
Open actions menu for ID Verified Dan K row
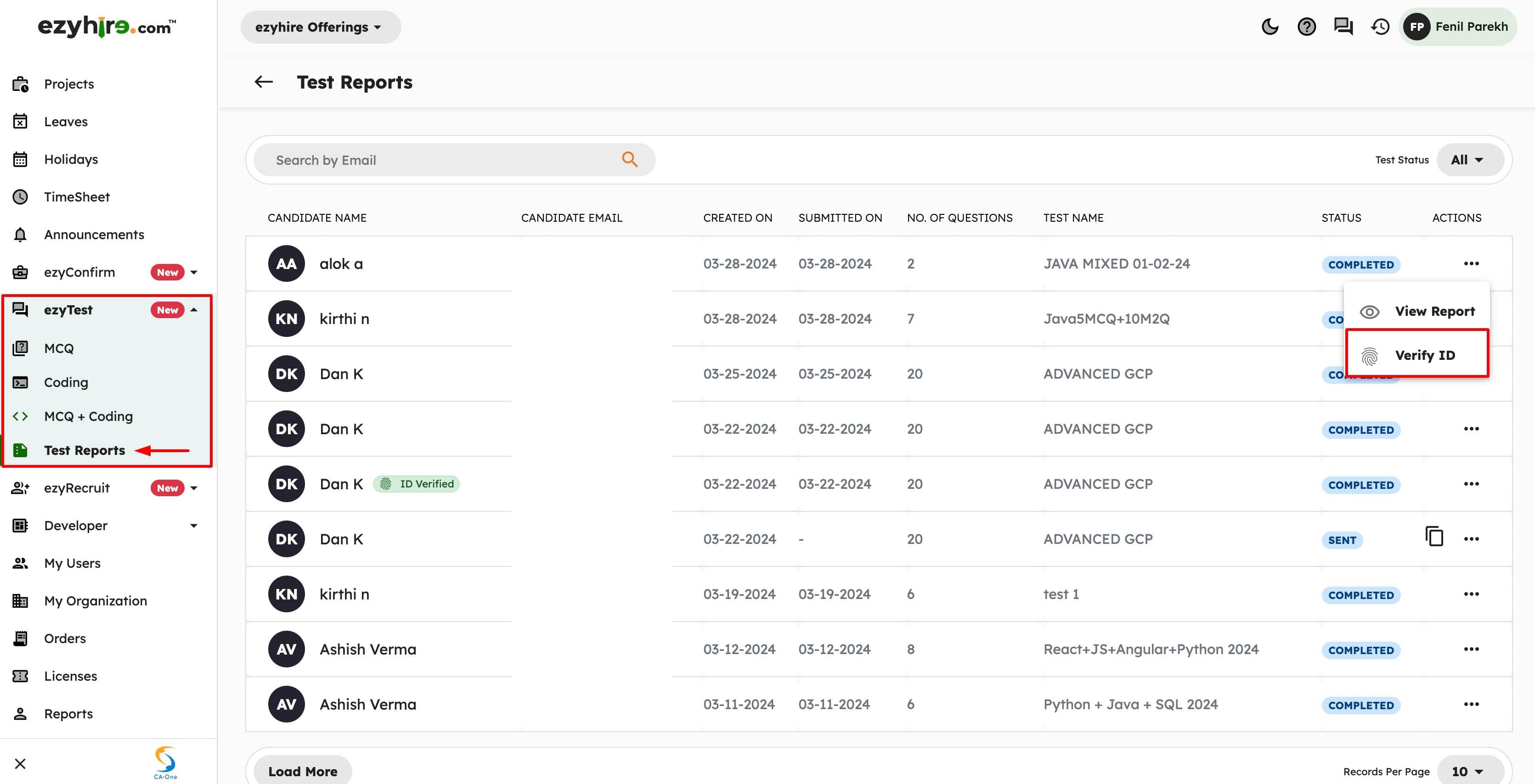pyautogui.click(x=1471, y=484)
